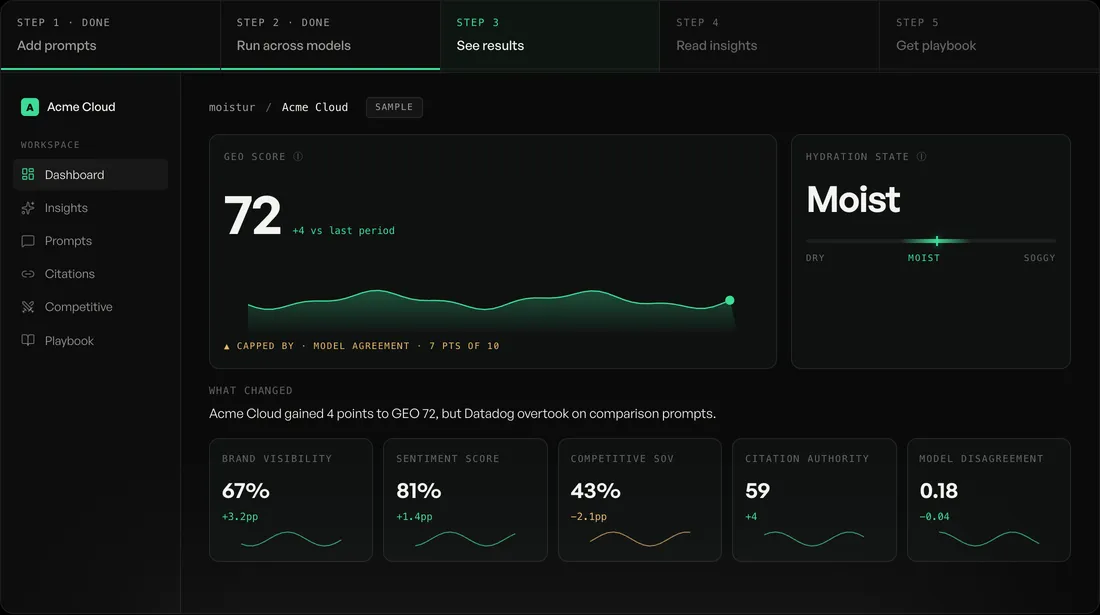Click the Dashboard grid icon in sidebar

[28, 174]
